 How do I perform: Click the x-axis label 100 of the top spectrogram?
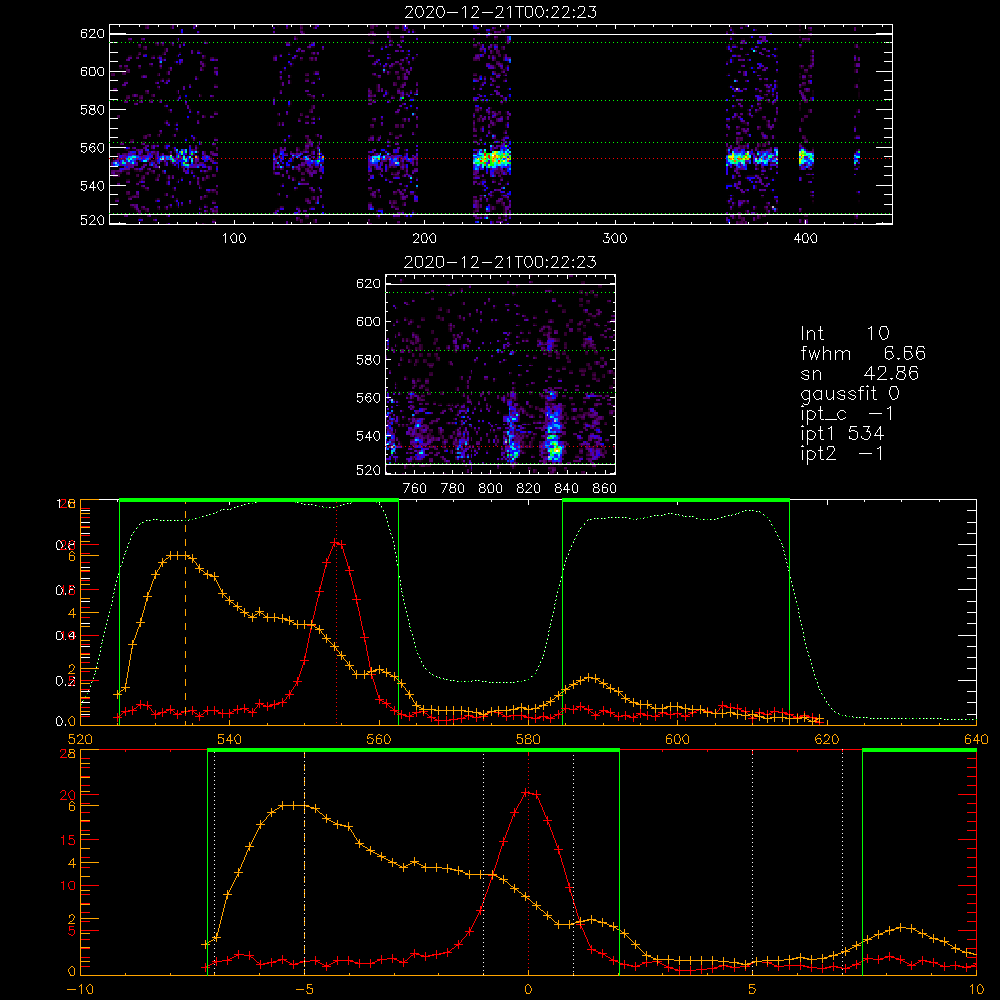[x=234, y=239]
